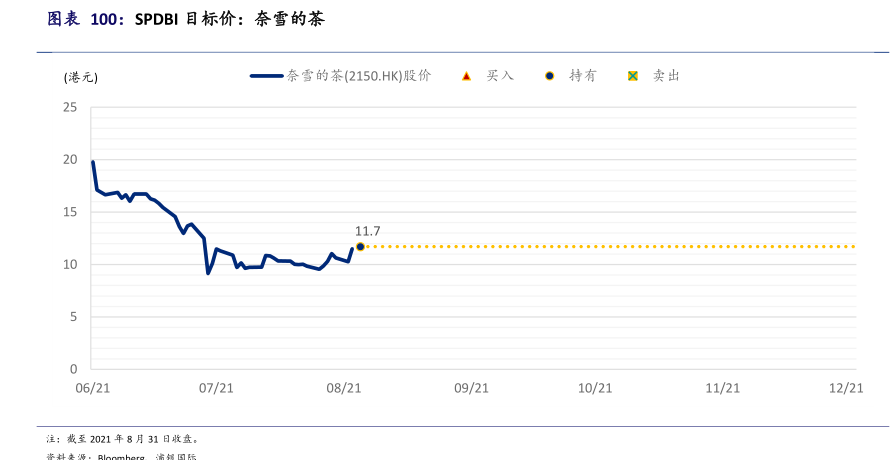Click the 卖出 cross legend marker
Image resolution: width=894 pixels, height=460 pixels.
pyautogui.click(x=632, y=76)
